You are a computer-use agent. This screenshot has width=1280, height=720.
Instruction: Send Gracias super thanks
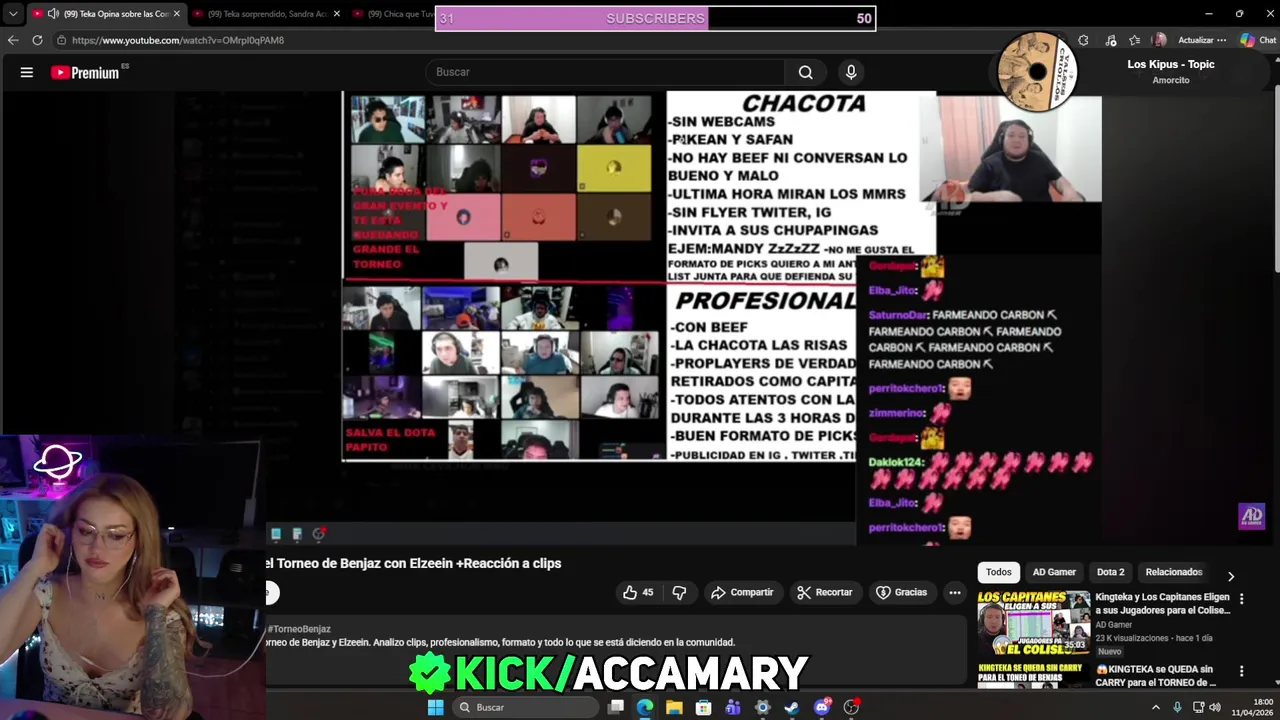902,592
